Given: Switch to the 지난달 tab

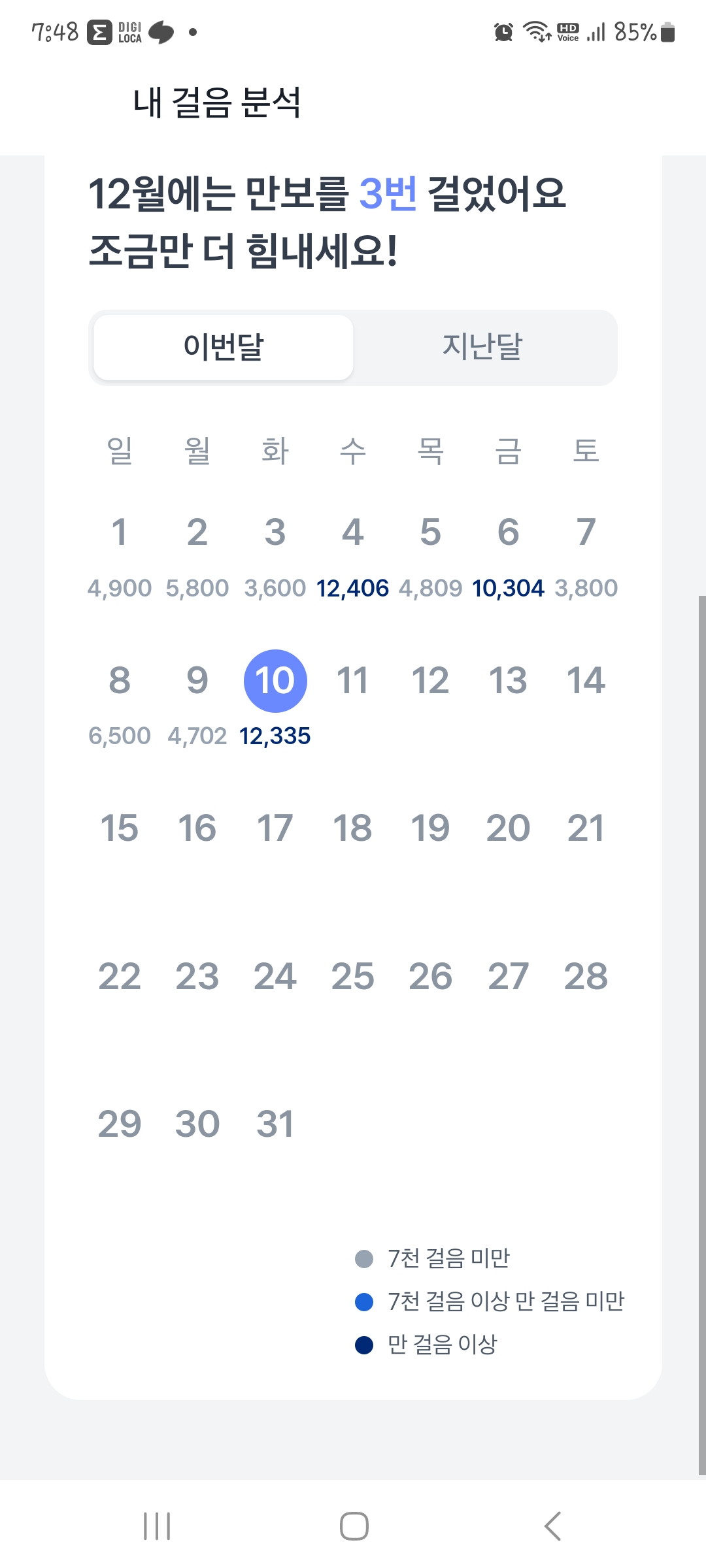Looking at the screenshot, I should [482, 347].
